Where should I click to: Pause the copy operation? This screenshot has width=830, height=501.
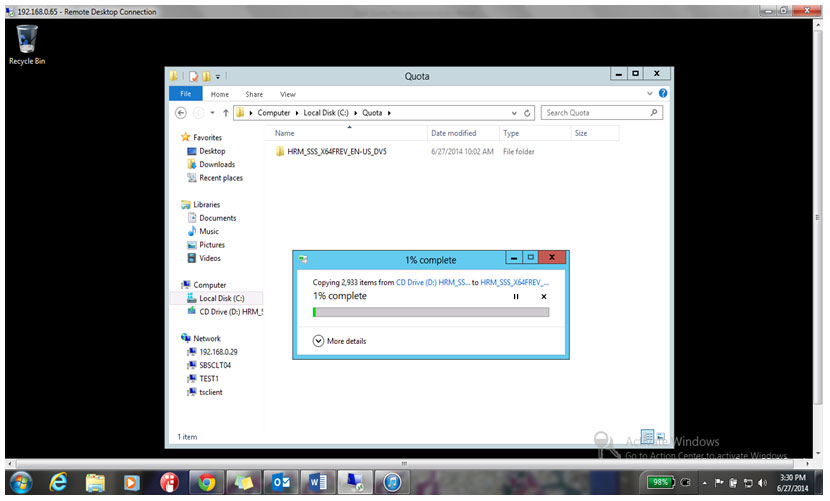point(516,297)
